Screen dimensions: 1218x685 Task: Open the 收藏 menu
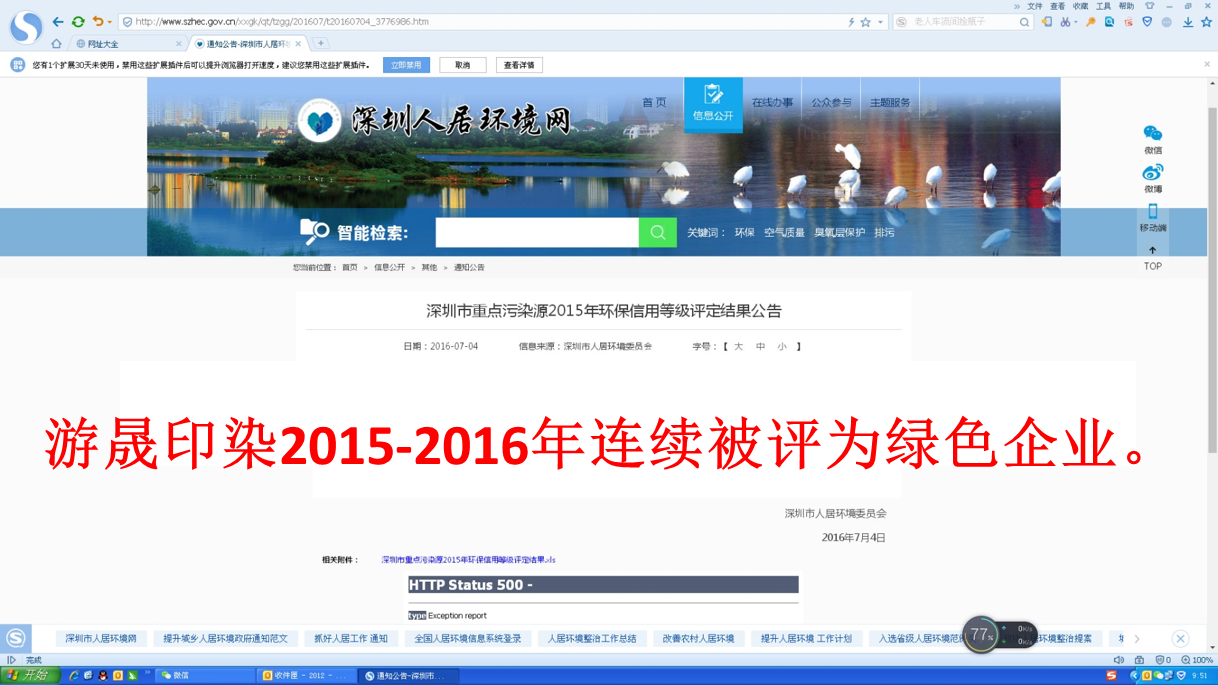[1080, 6]
